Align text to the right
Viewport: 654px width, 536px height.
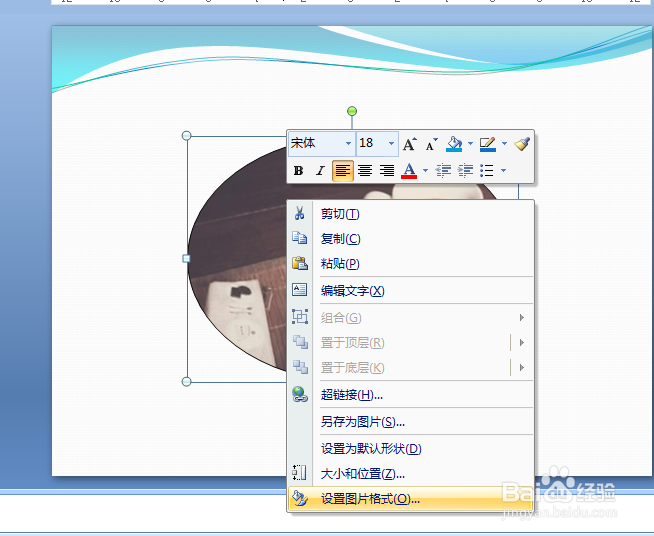pos(387,171)
